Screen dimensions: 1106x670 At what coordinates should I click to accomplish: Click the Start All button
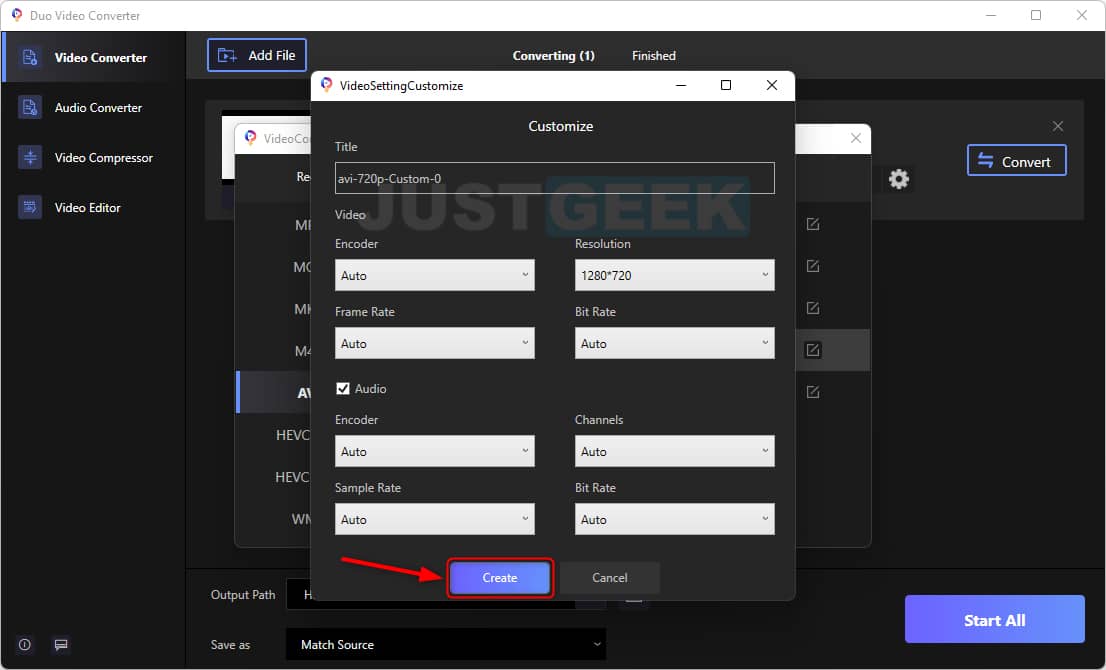(x=995, y=619)
